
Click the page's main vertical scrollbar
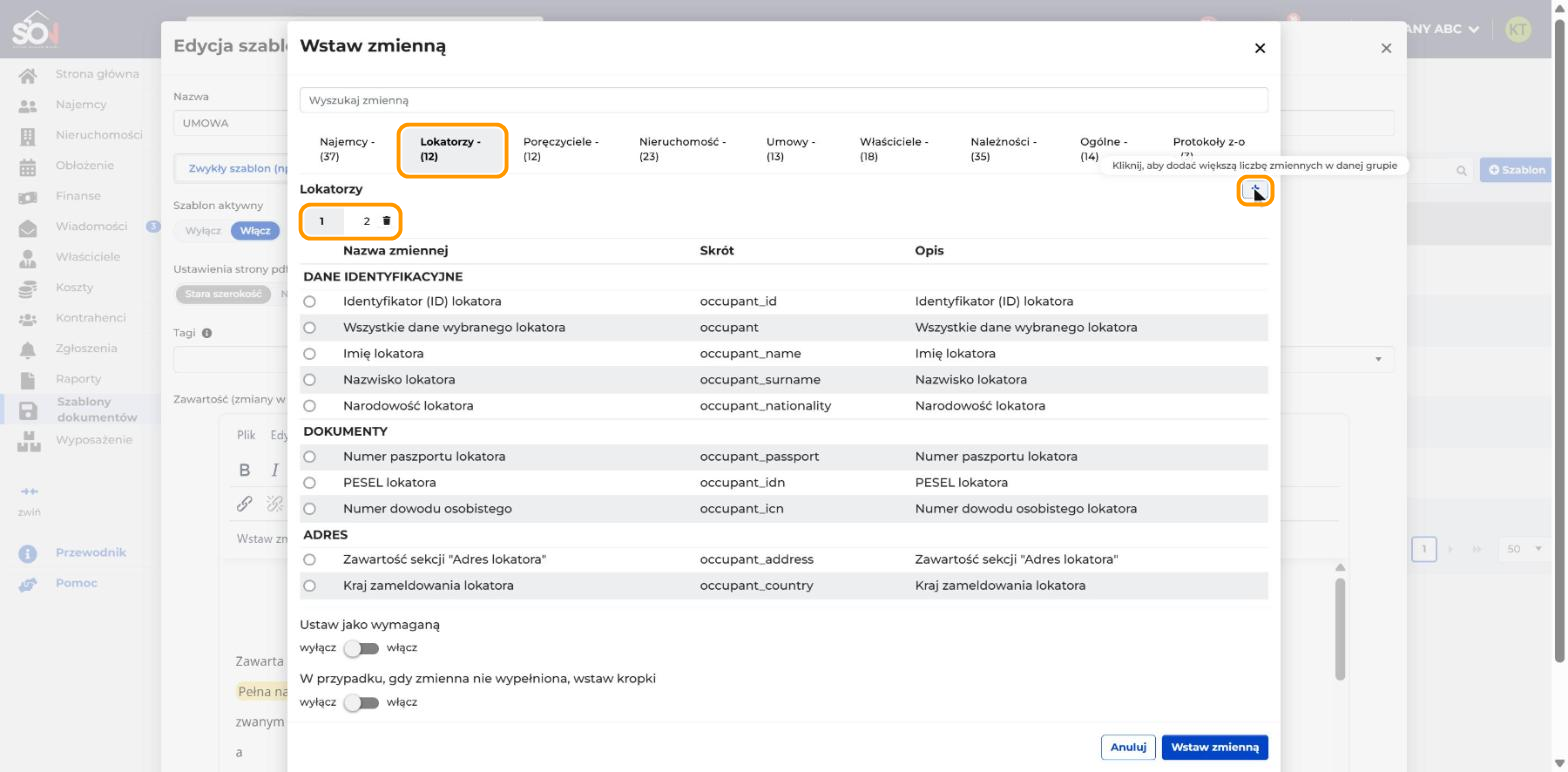point(1561,340)
